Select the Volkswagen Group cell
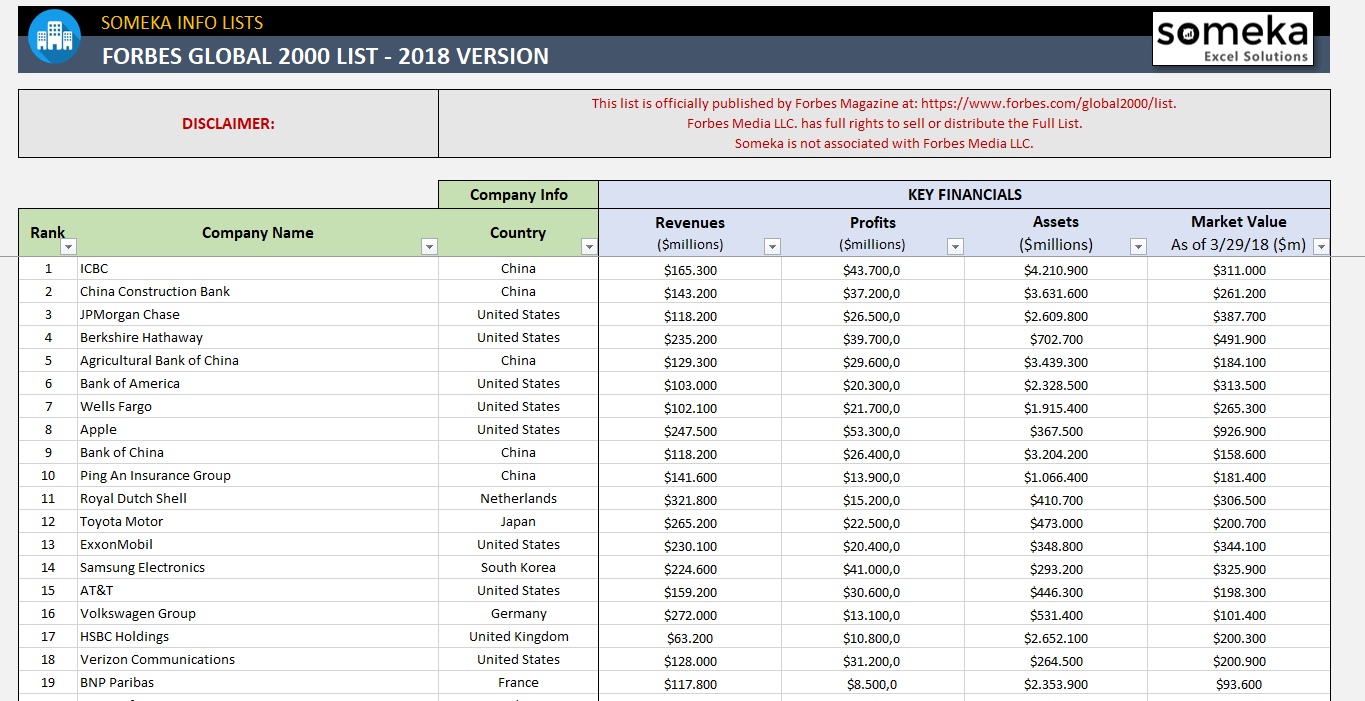This screenshot has width=1365, height=701. pyautogui.click(x=258, y=614)
